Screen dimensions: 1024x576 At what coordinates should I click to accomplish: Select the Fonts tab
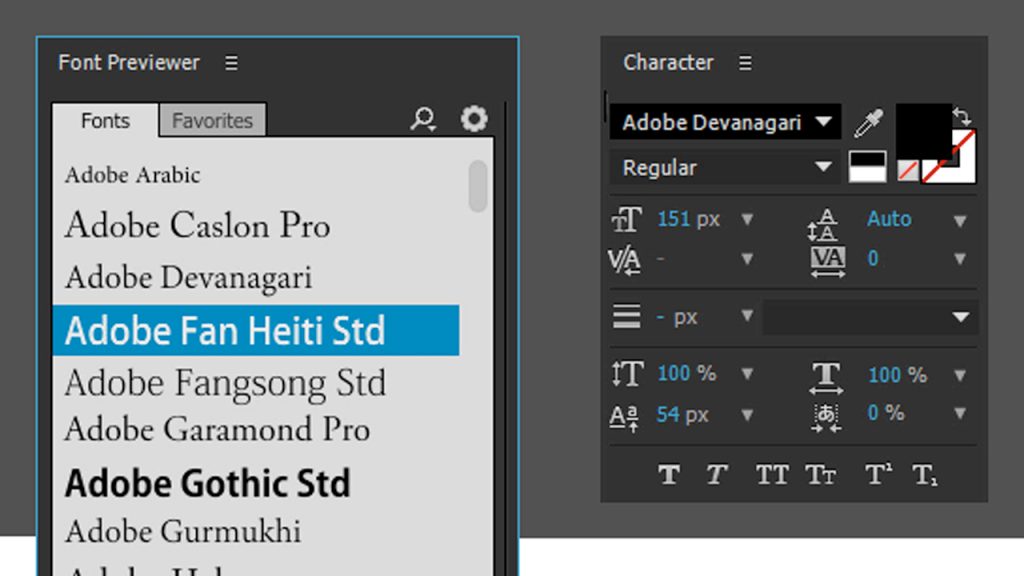[105, 120]
